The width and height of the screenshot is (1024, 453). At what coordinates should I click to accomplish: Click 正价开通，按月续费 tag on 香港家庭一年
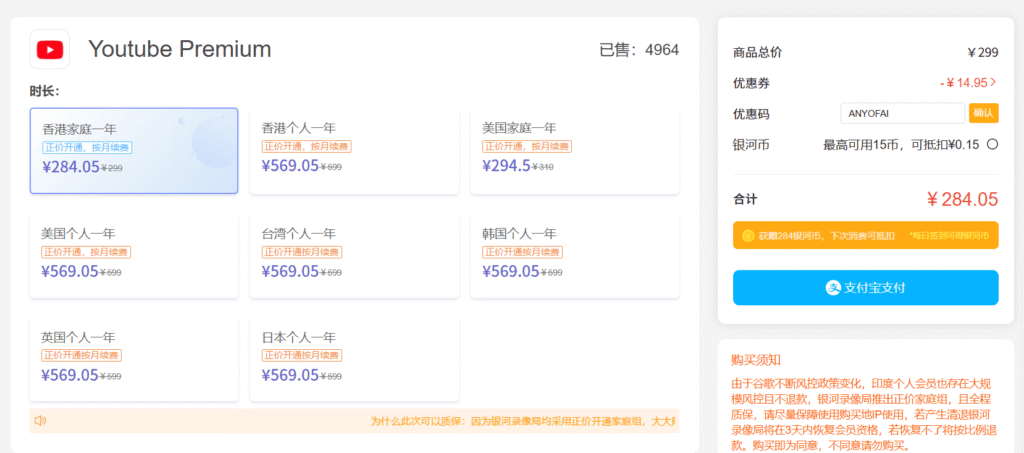coord(88,147)
